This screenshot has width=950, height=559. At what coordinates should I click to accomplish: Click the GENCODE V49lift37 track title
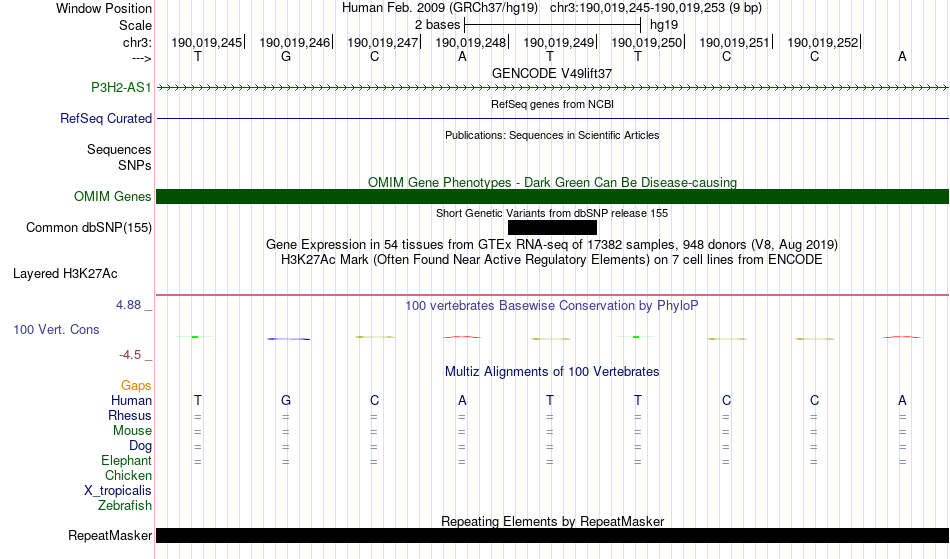coord(552,73)
